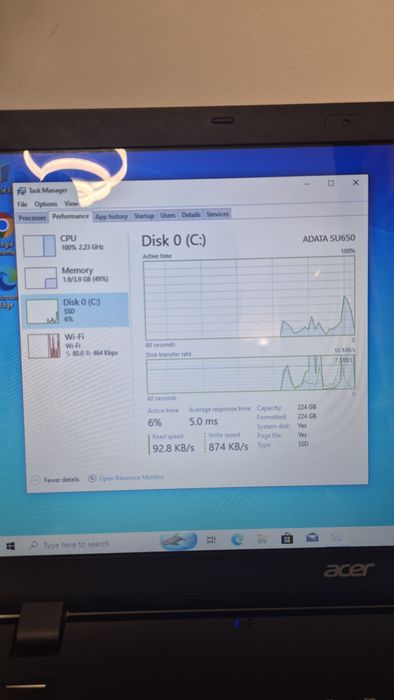
Task: Open the App history tab
Action: click(112, 216)
